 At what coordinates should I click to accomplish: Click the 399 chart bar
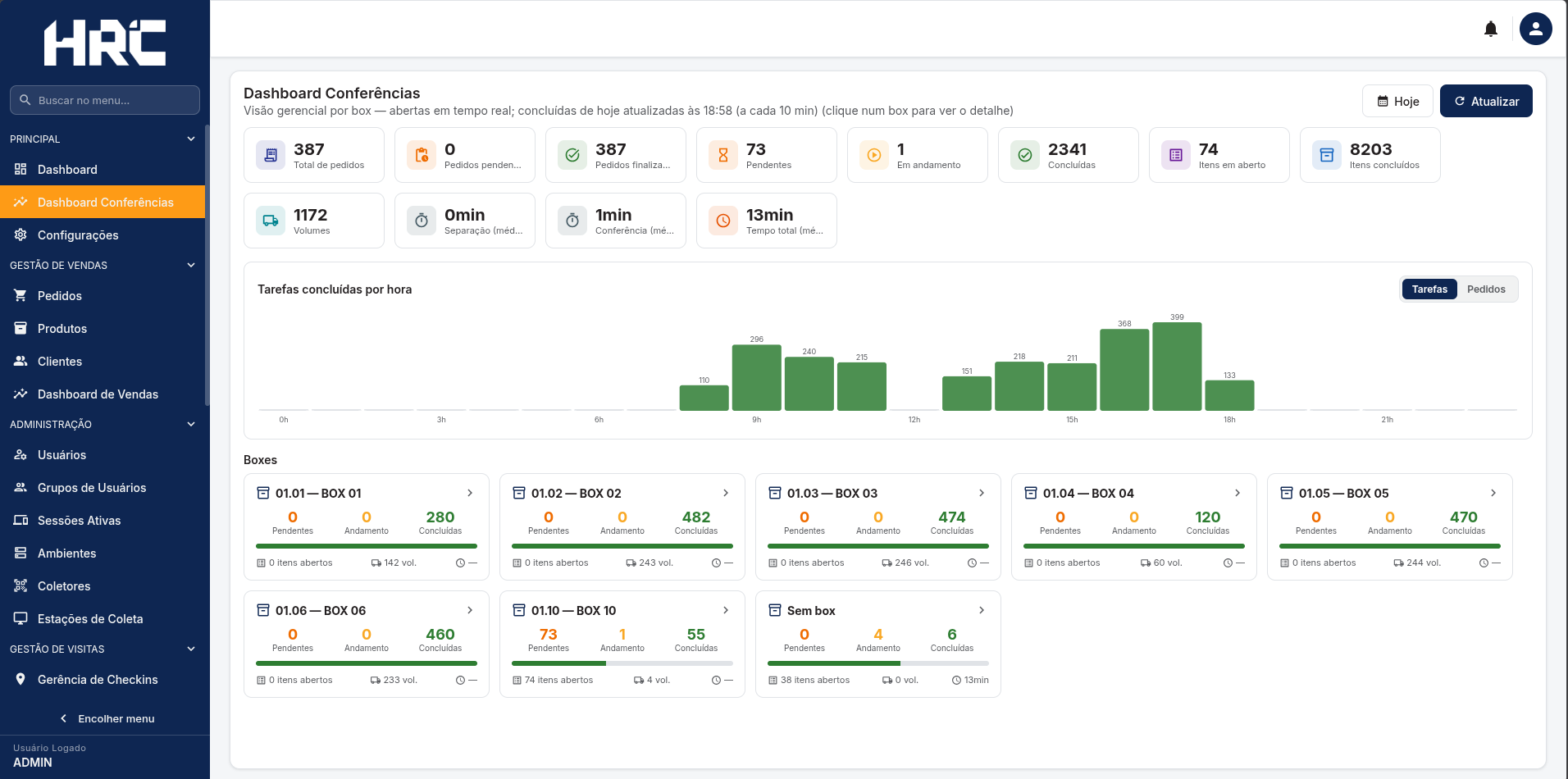1177,366
